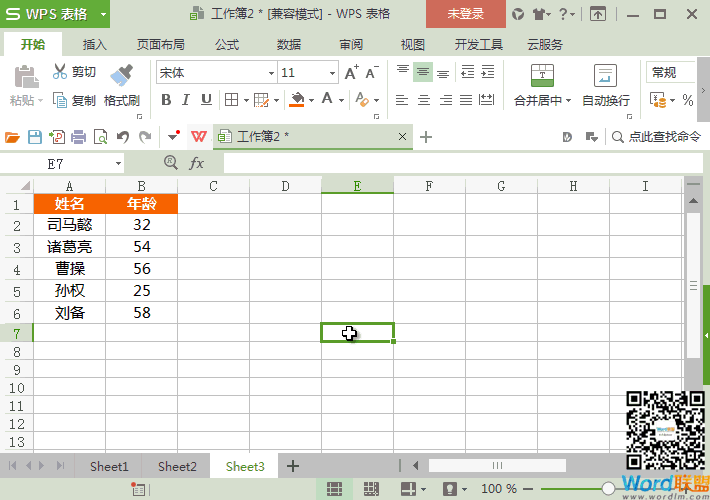Click the undo arrow icon
This screenshot has height=500, width=710.
123,137
